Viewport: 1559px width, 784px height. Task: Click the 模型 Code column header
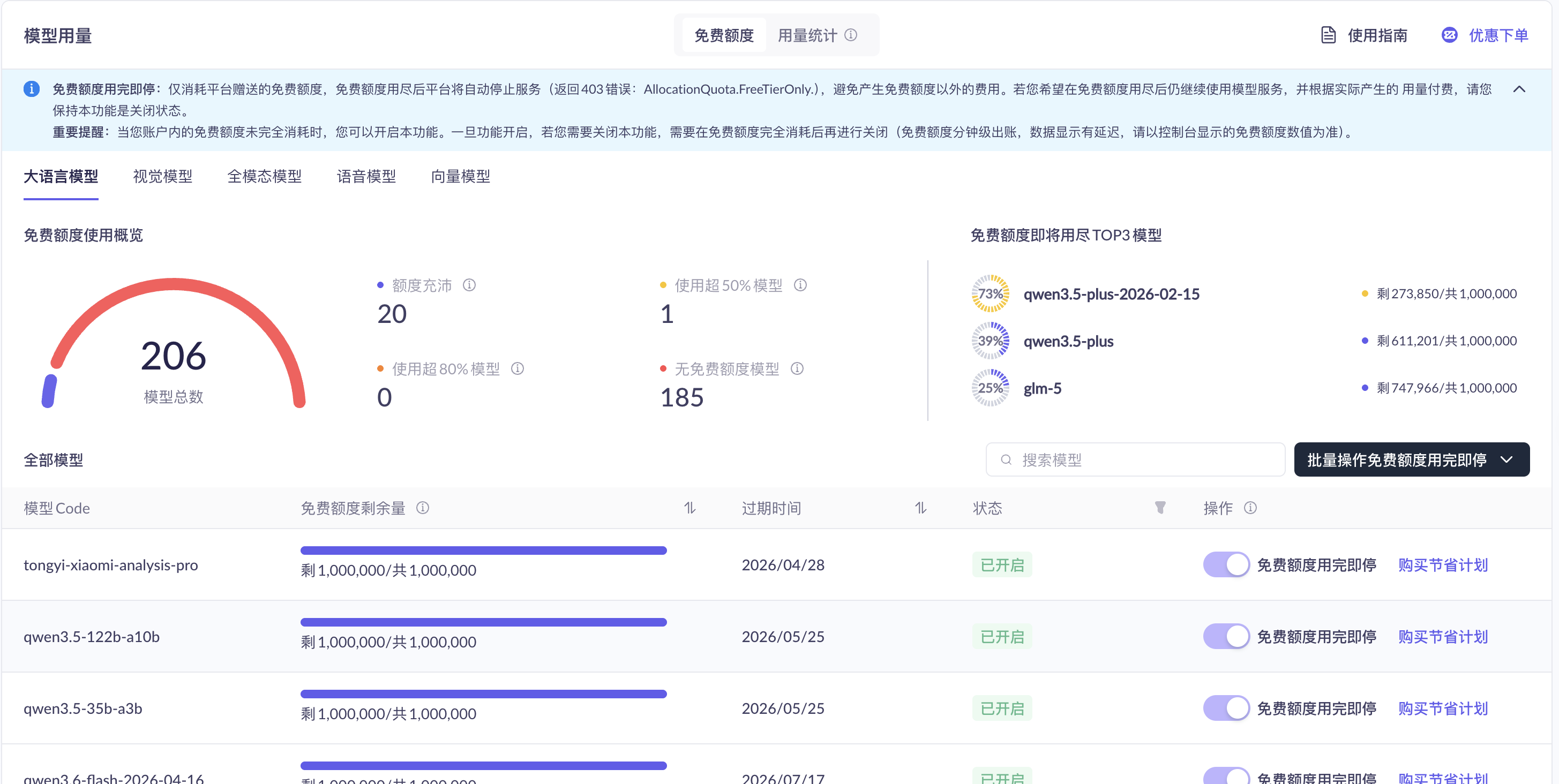(57, 508)
